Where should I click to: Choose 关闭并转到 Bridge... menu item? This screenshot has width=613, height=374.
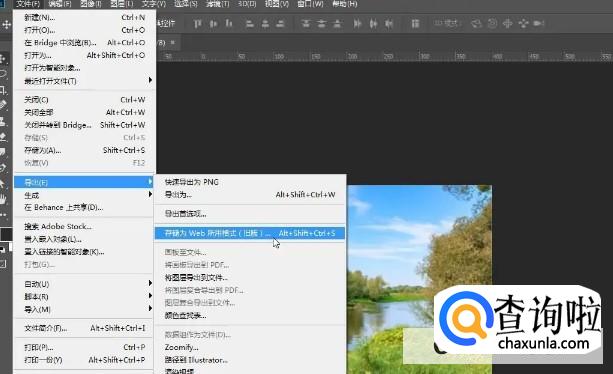pos(84,125)
